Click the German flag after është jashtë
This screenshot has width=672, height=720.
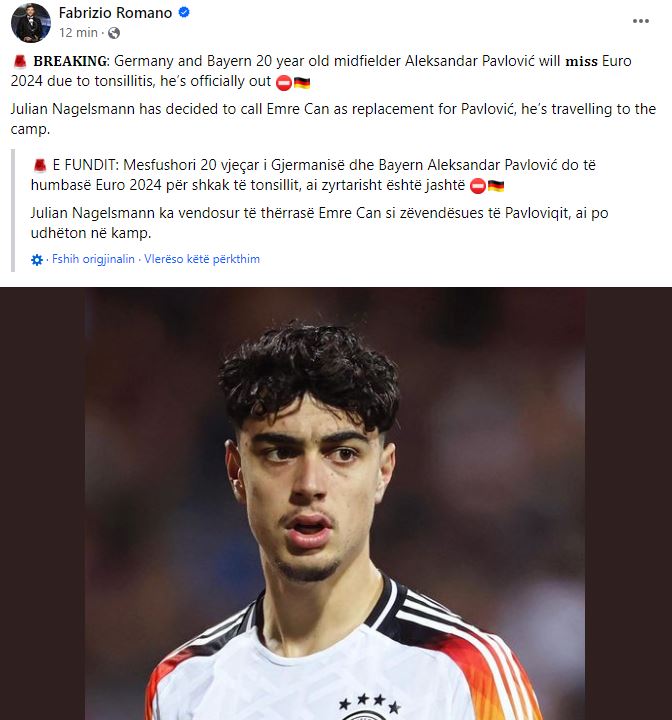tap(496, 186)
